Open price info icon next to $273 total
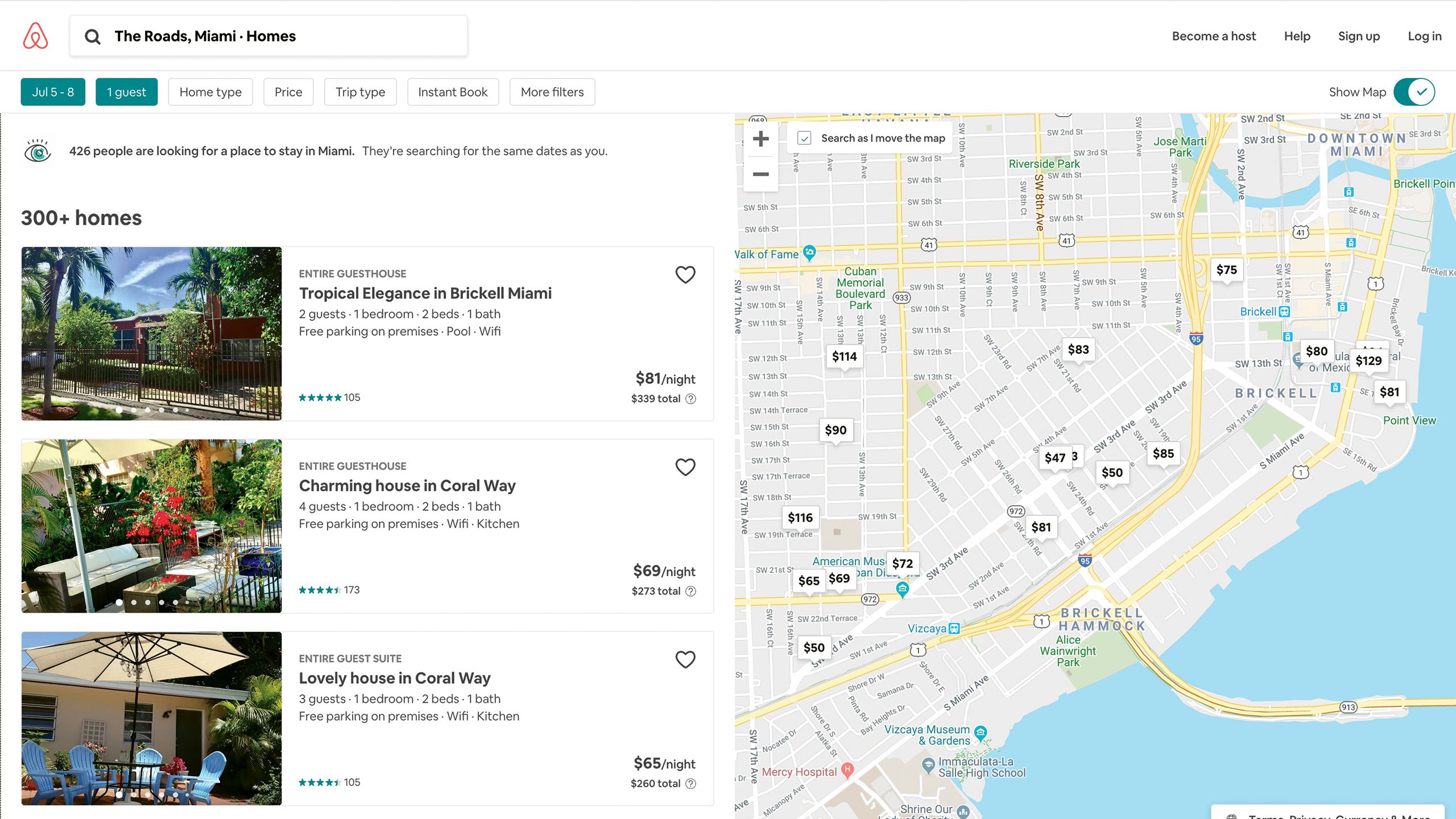 (x=690, y=591)
